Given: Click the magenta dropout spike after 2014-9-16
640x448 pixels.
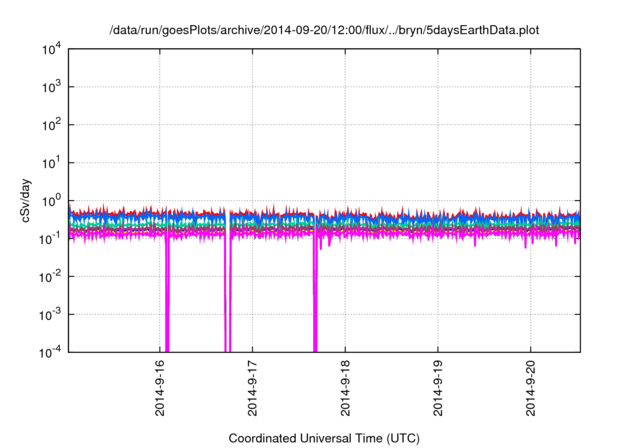Looking at the screenshot, I should point(167,294).
